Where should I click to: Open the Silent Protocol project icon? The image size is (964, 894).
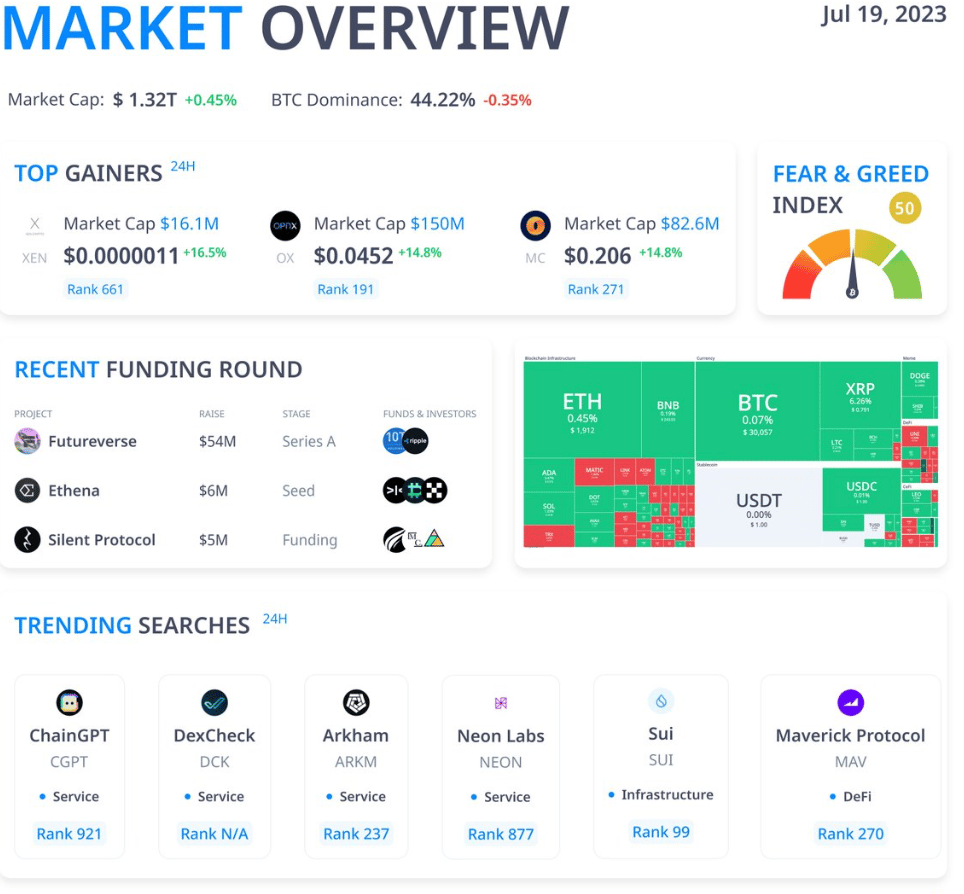pyautogui.click(x=28, y=539)
